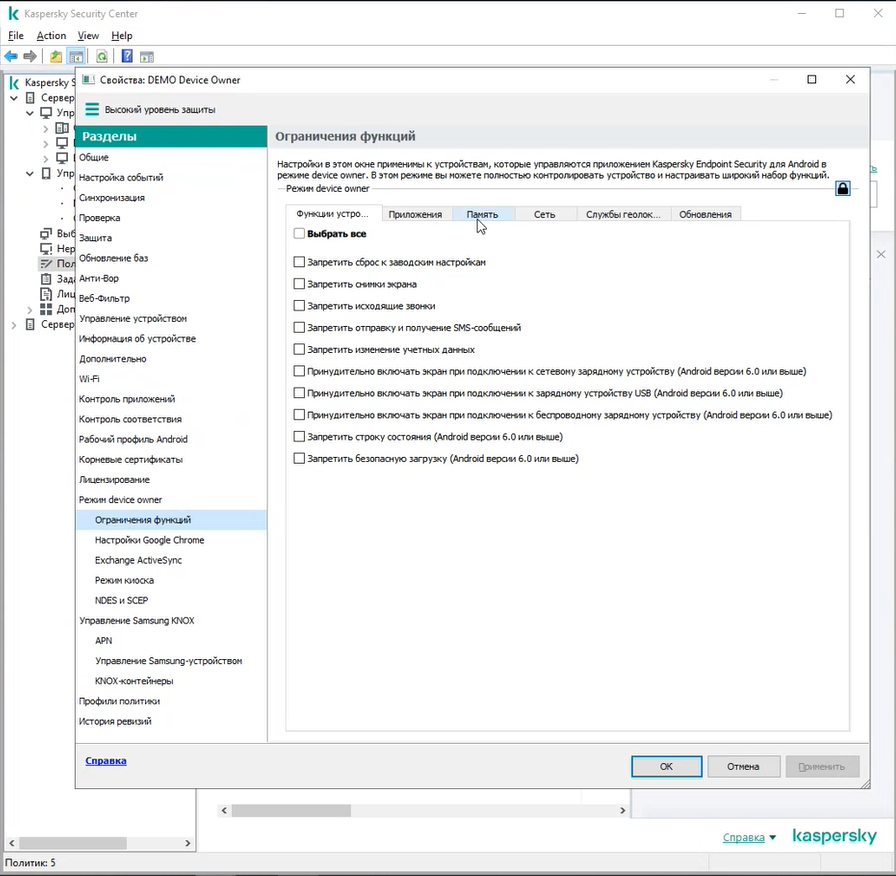Select 'Веб-Фильтр' section
The height and width of the screenshot is (876, 896).
[x=171, y=298]
